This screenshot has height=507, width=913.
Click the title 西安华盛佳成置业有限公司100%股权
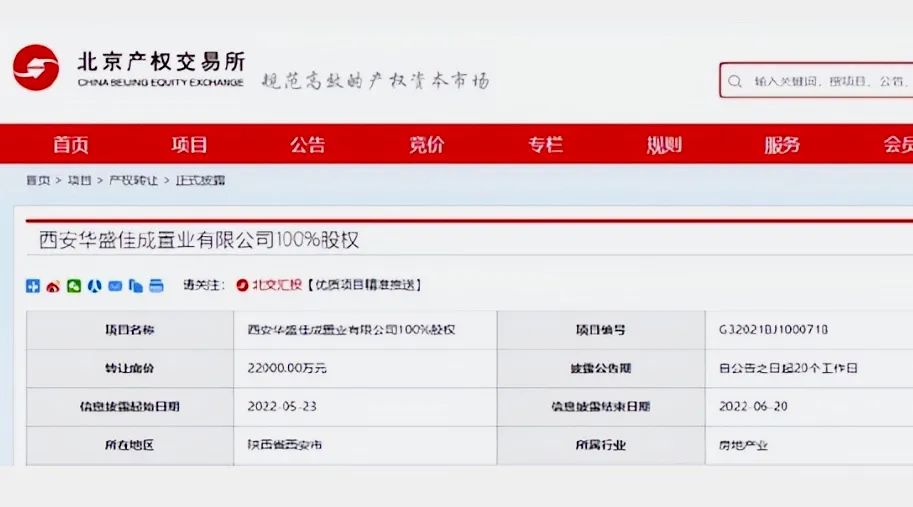point(199,240)
